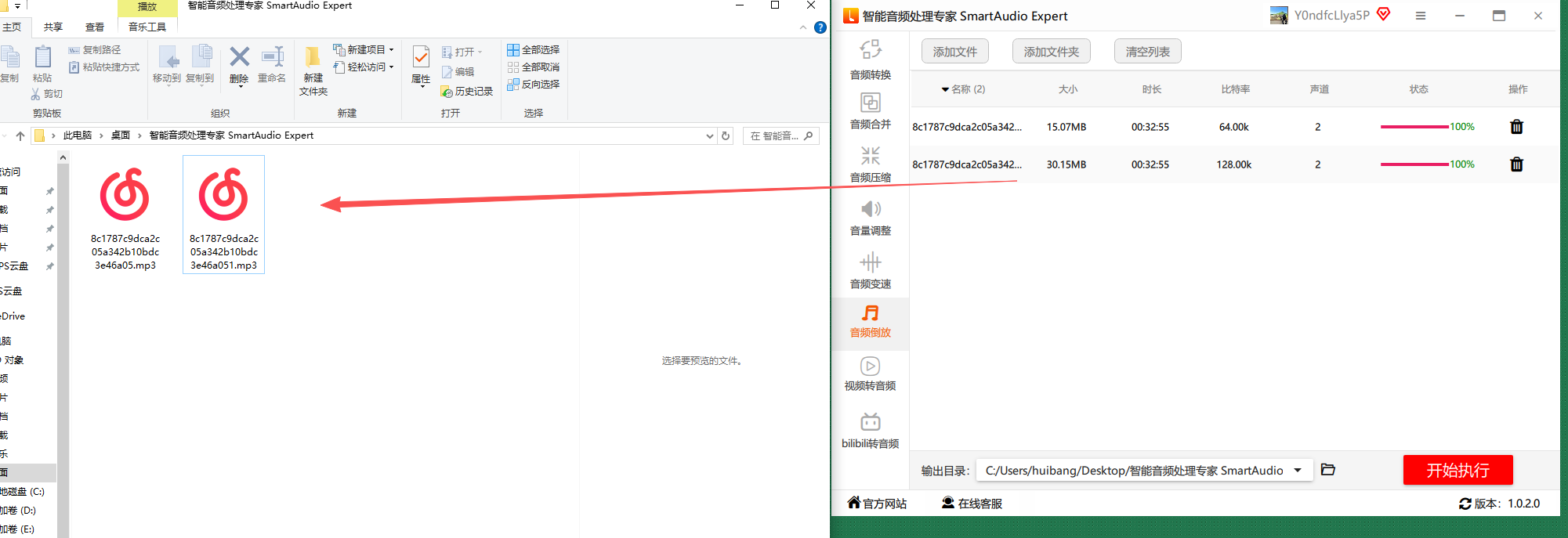Click the 开始执行 start button

(1458, 470)
